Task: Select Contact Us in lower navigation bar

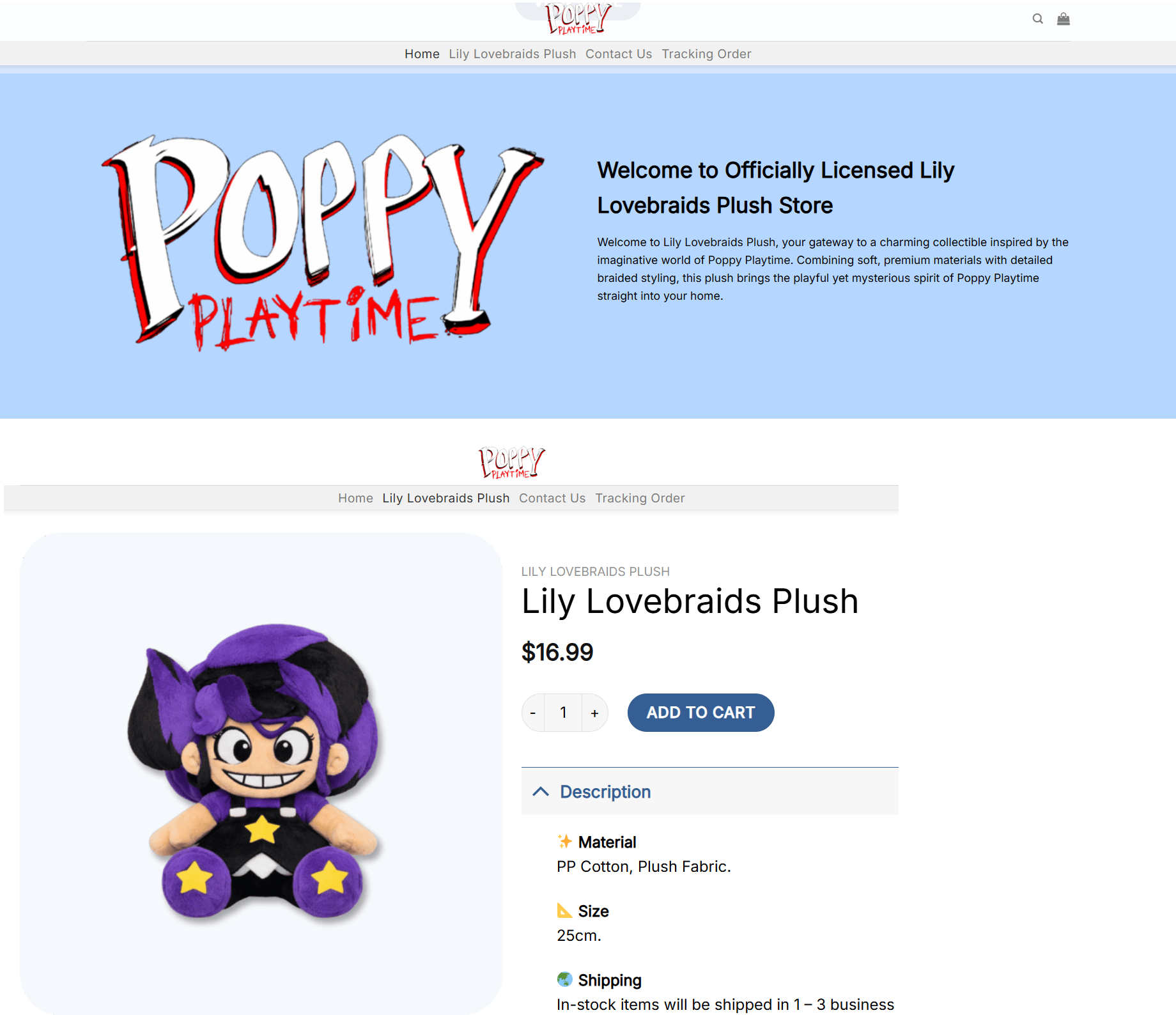Action: tap(552, 499)
